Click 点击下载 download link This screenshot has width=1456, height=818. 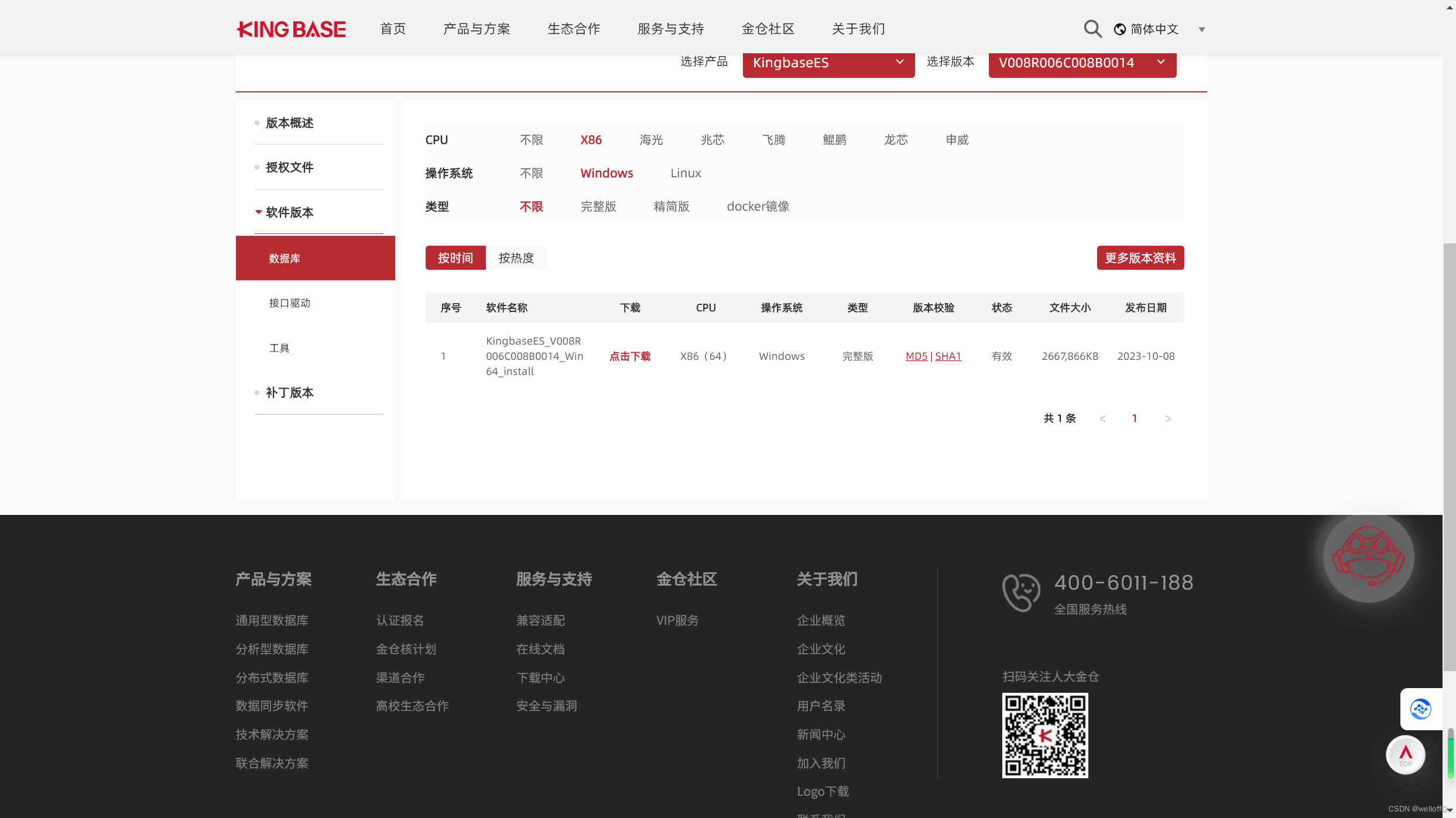630,356
